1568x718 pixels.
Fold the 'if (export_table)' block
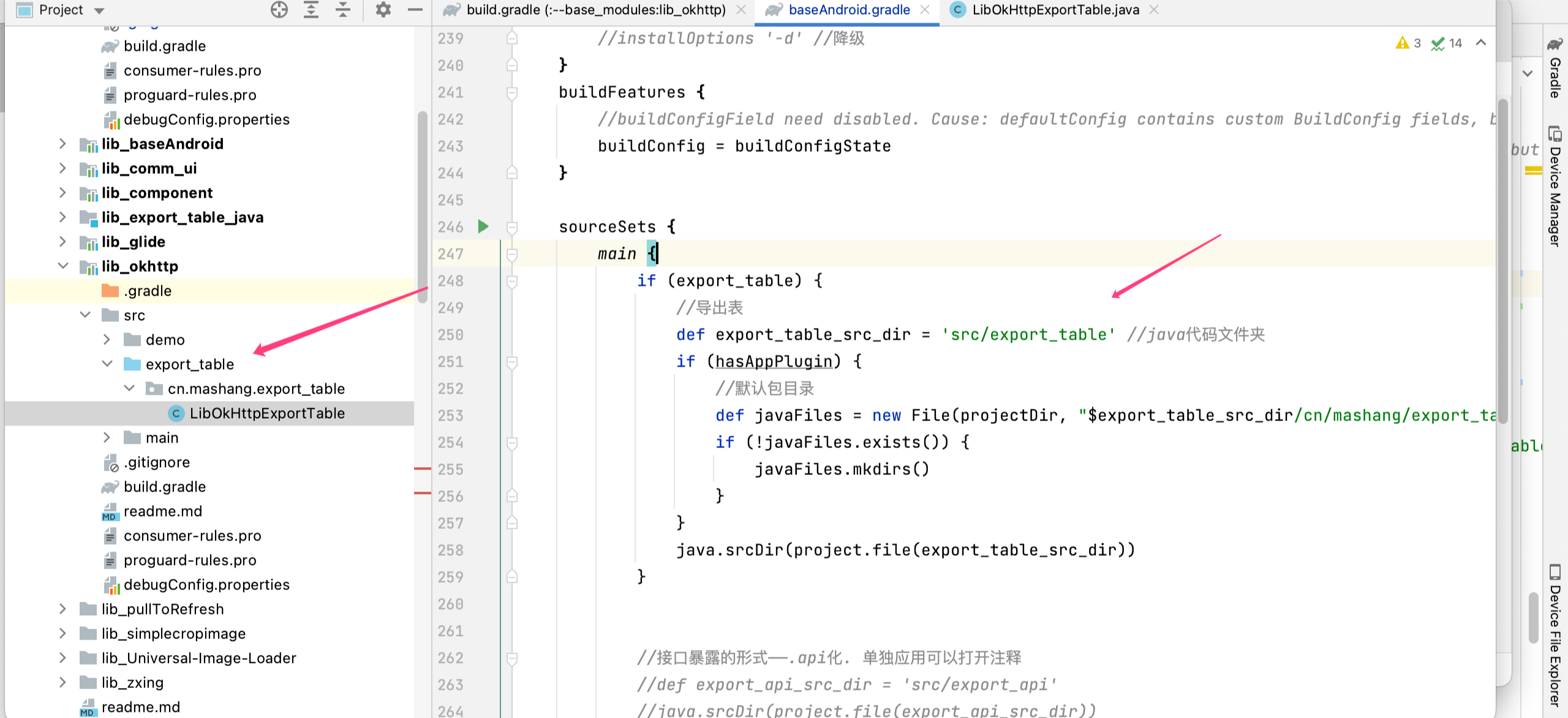click(x=512, y=281)
